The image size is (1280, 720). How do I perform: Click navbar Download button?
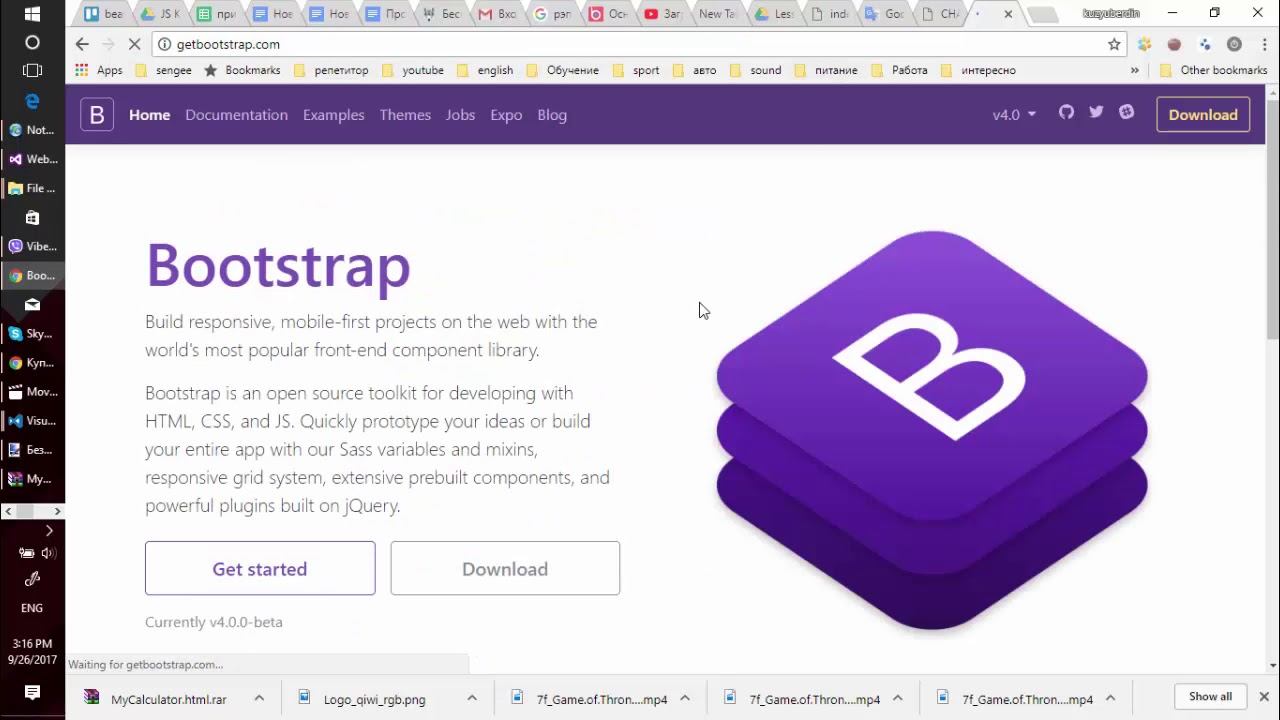coord(1203,115)
